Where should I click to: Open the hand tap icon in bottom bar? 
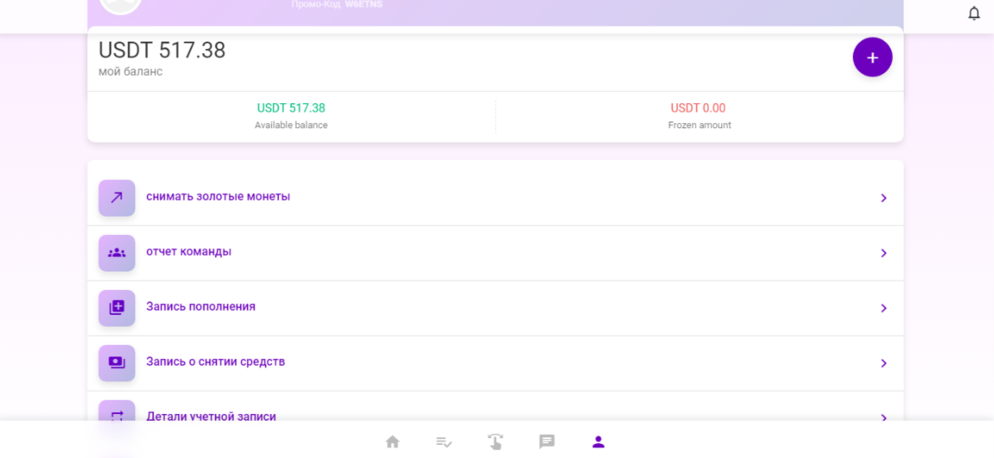coord(495,442)
